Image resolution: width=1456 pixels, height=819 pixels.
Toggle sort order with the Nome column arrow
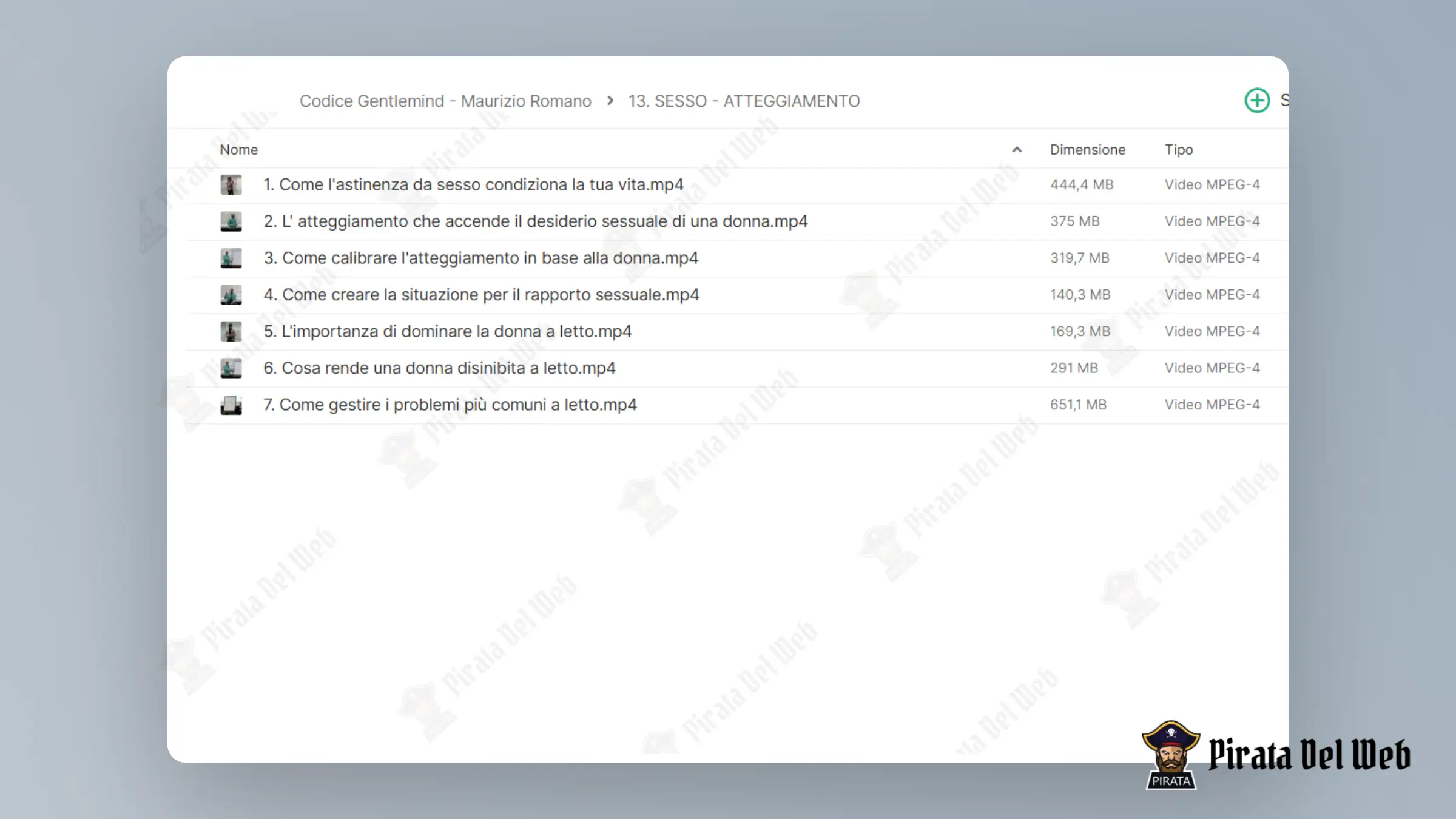1017,150
